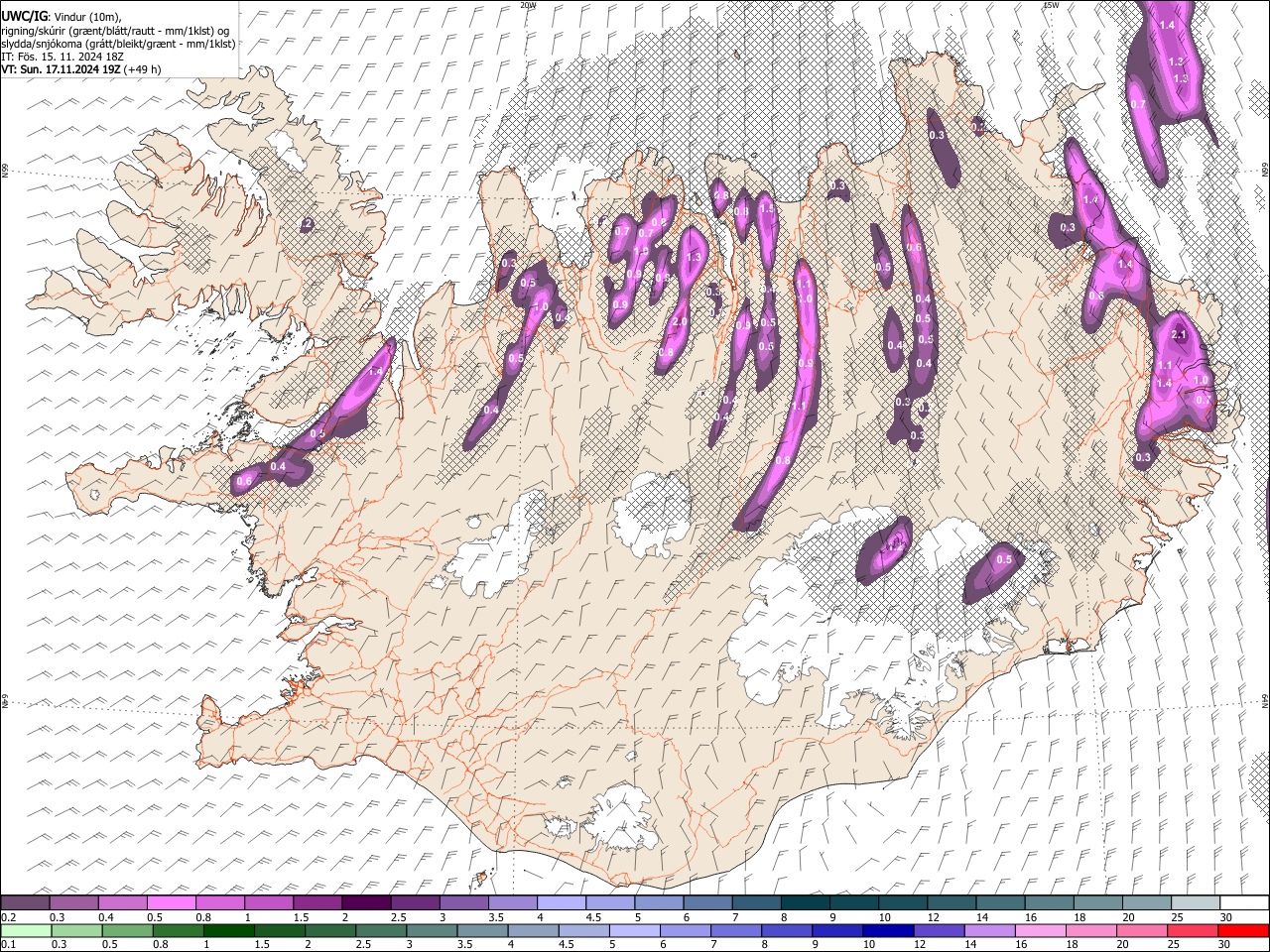Click the deep navy blue 10 swatch in the lower legend
The image size is (1270, 952).
[887, 930]
